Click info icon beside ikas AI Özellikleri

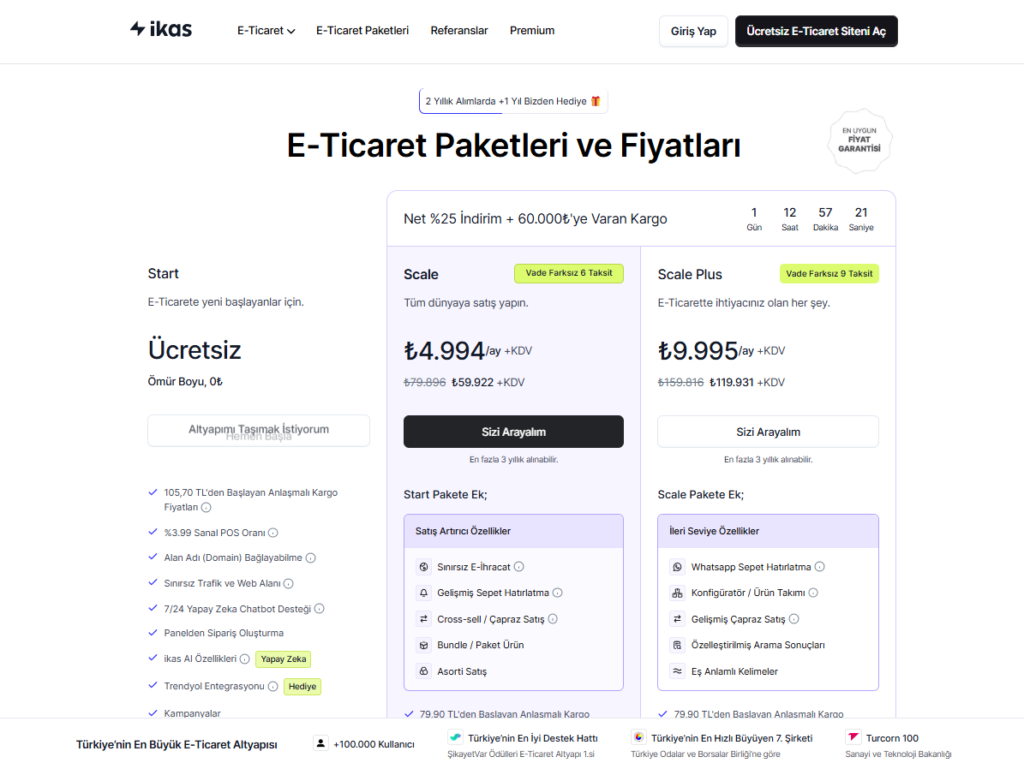point(245,659)
